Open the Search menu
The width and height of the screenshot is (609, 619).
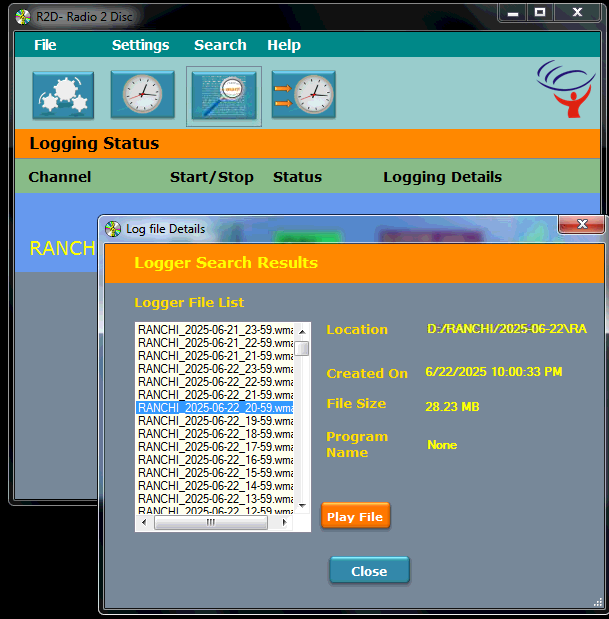tap(220, 45)
